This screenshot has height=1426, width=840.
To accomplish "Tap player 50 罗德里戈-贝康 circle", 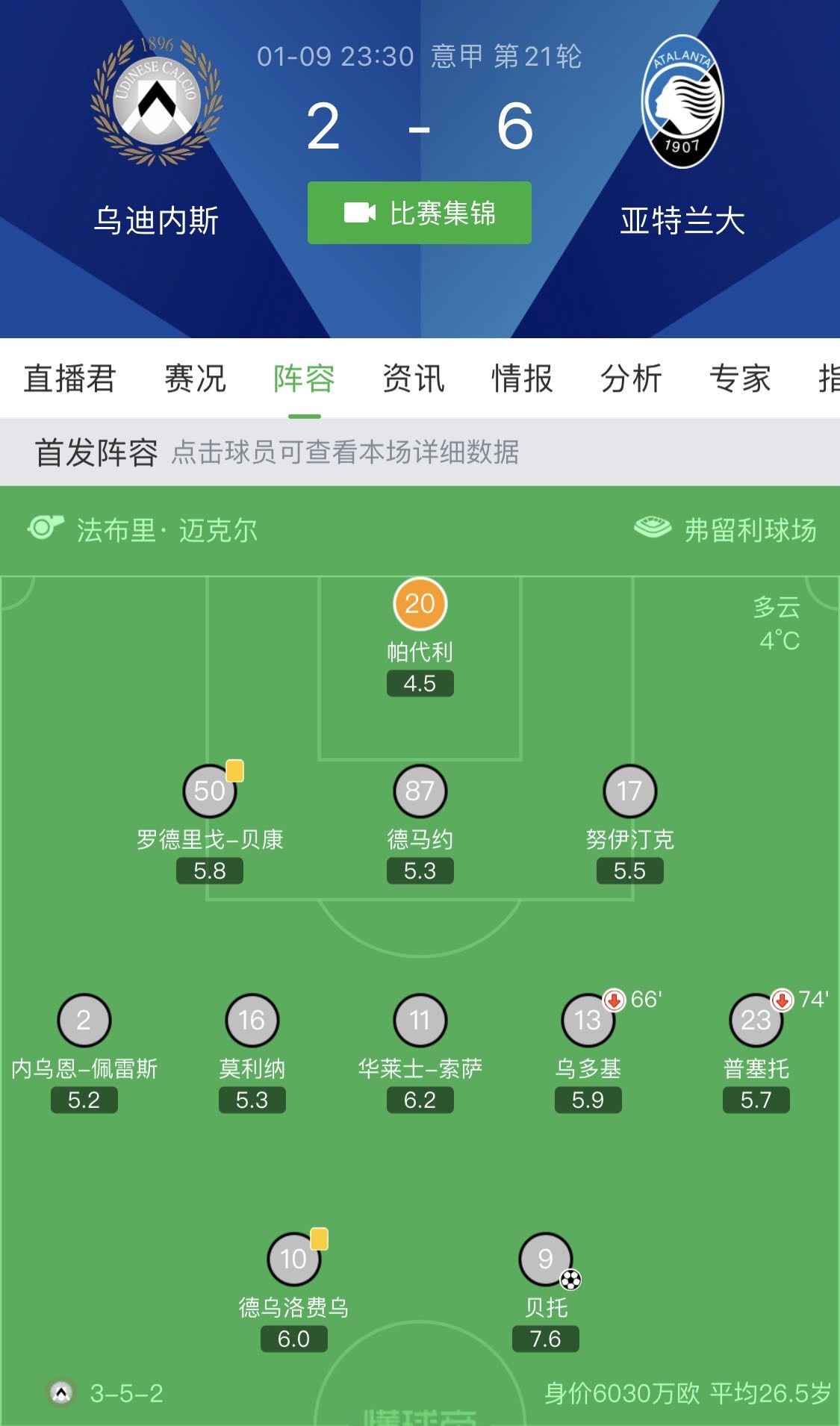I will (x=210, y=791).
